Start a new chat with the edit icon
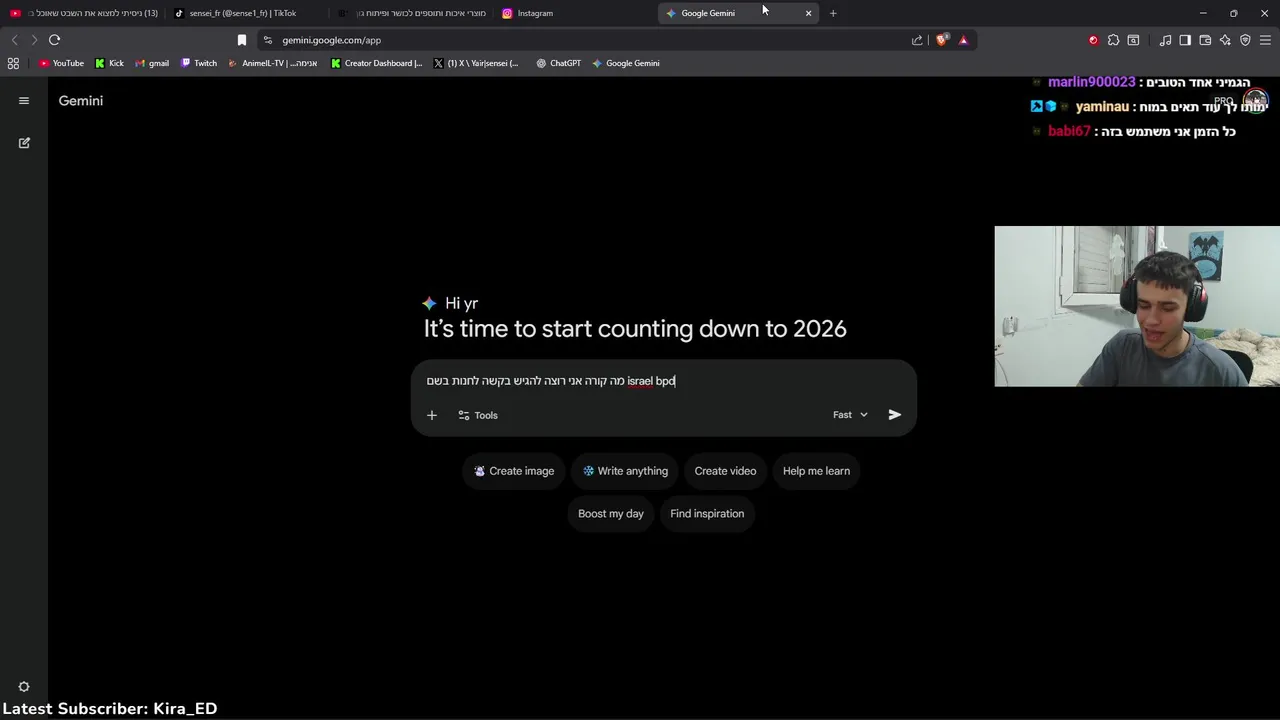 pyautogui.click(x=24, y=143)
